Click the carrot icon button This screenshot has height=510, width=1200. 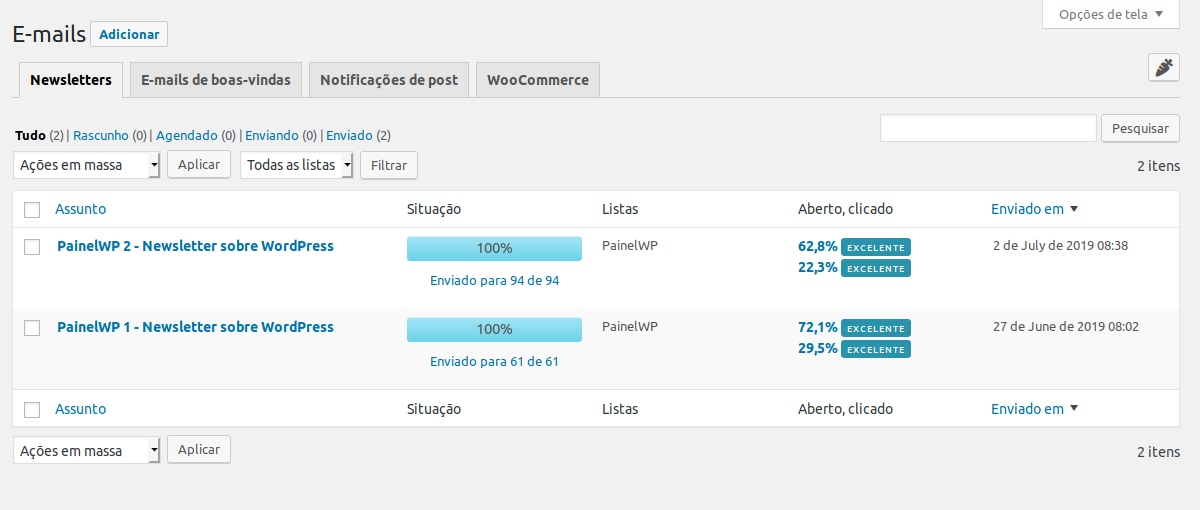(x=1164, y=67)
